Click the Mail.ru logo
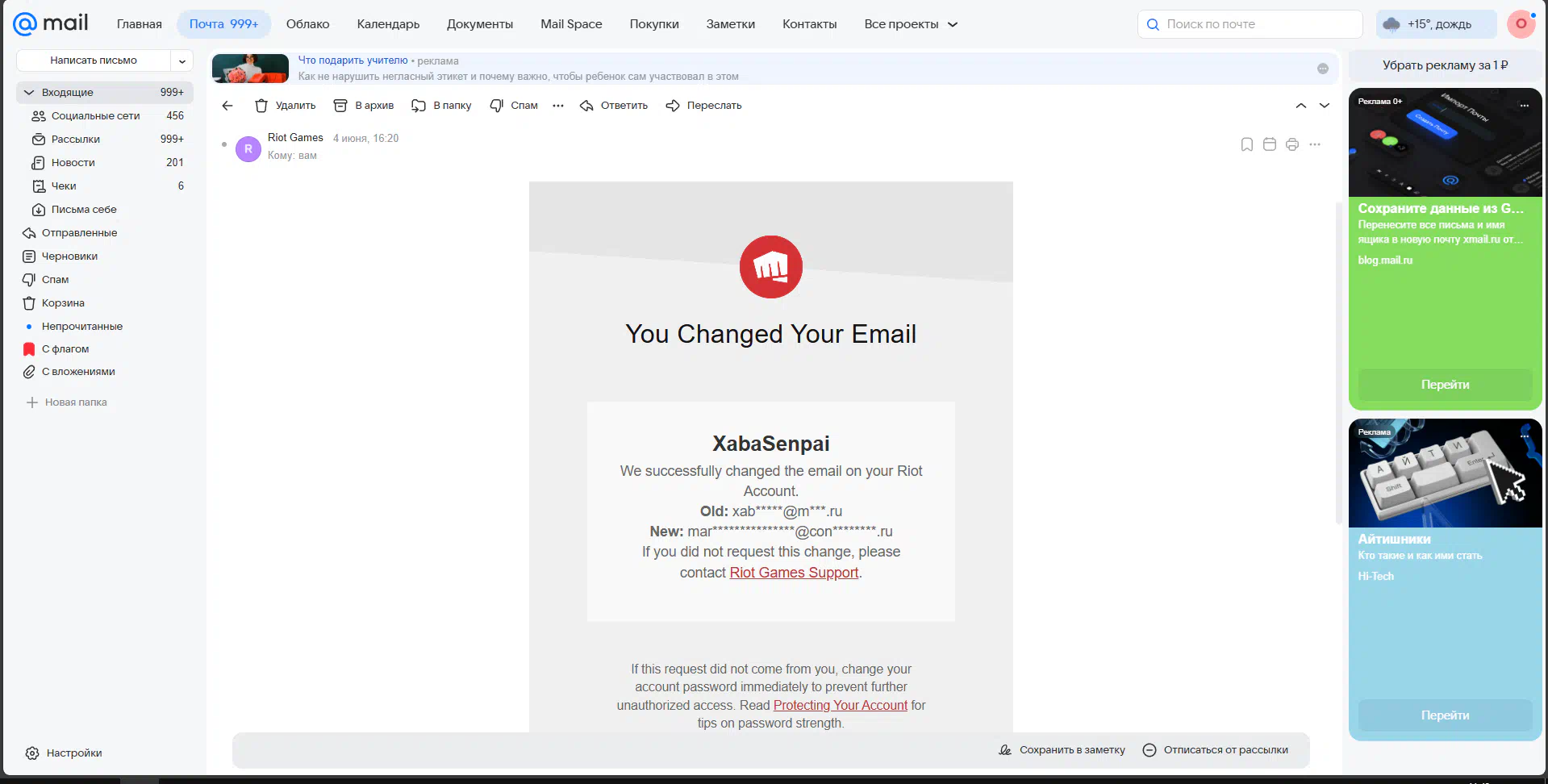Image resolution: width=1548 pixels, height=784 pixels. click(x=51, y=23)
